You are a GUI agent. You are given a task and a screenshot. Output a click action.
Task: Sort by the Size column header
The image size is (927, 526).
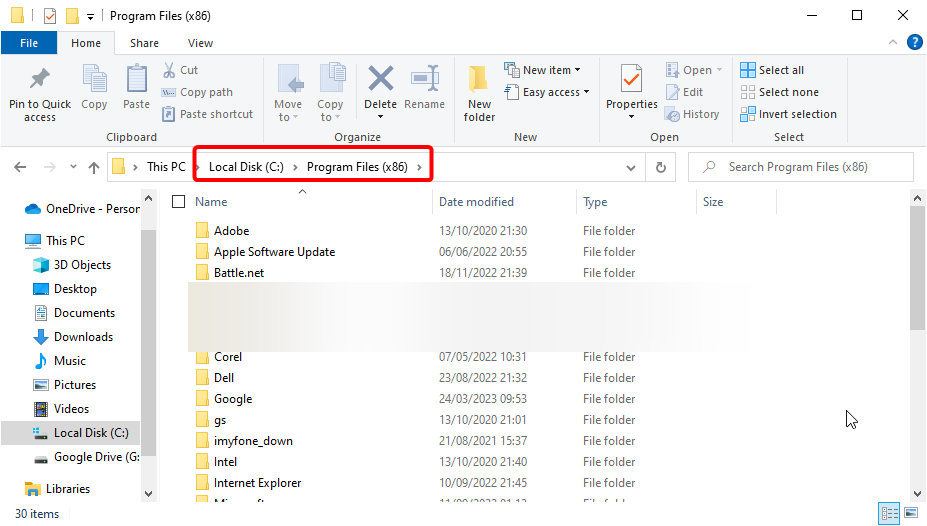tap(713, 202)
